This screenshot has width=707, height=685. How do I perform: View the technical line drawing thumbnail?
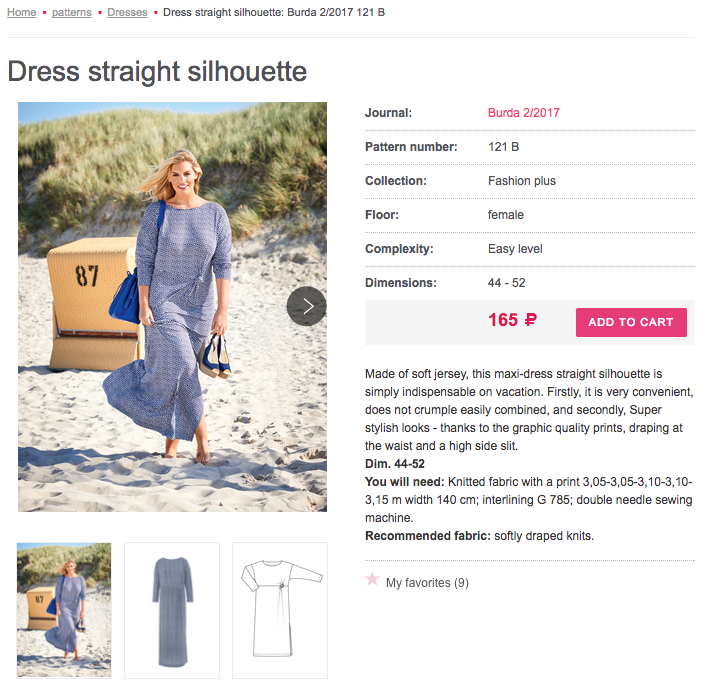(280, 610)
